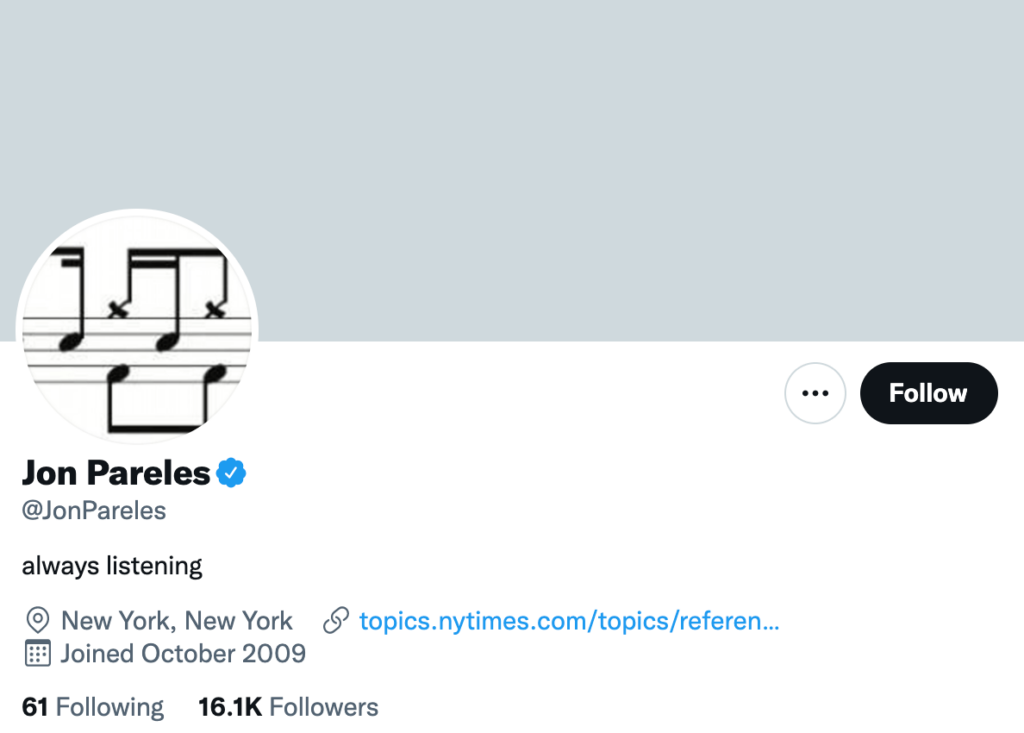
Task: Click the chain link icon
Action: click(x=336, y=621)
